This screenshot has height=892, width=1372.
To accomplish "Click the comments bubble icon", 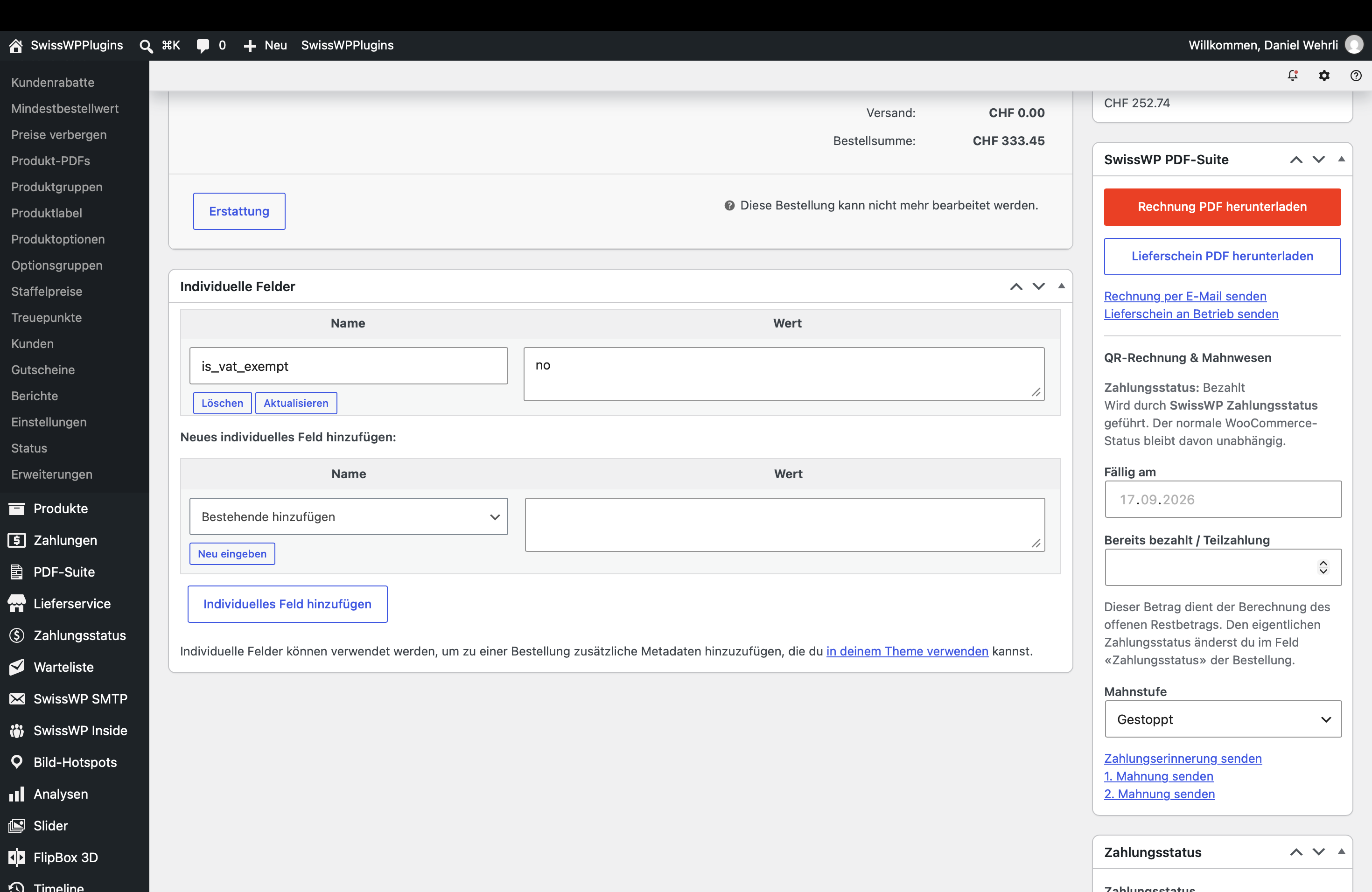I will pos(203,46).
